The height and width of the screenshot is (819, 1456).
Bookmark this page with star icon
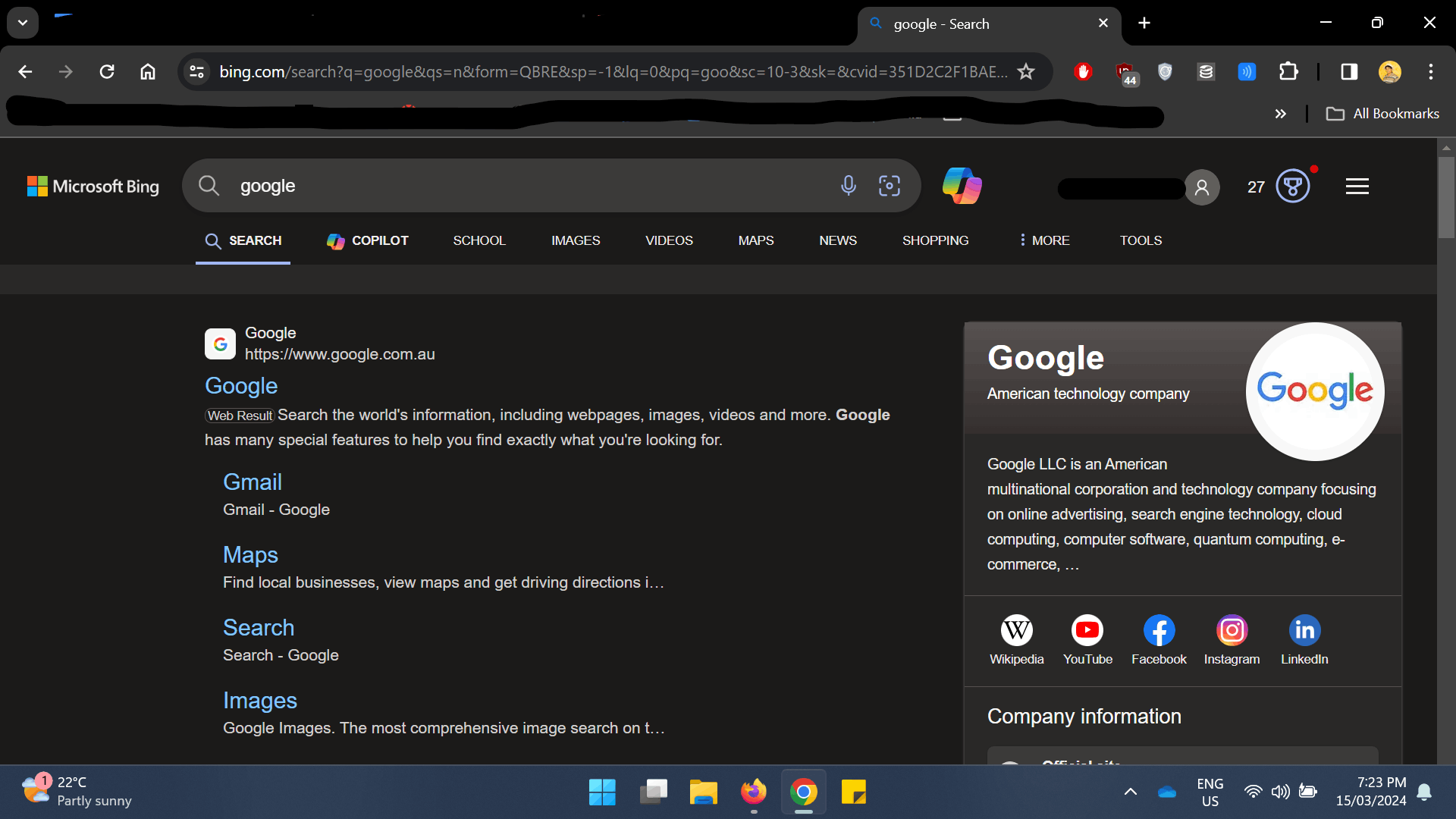[1026, 71]
